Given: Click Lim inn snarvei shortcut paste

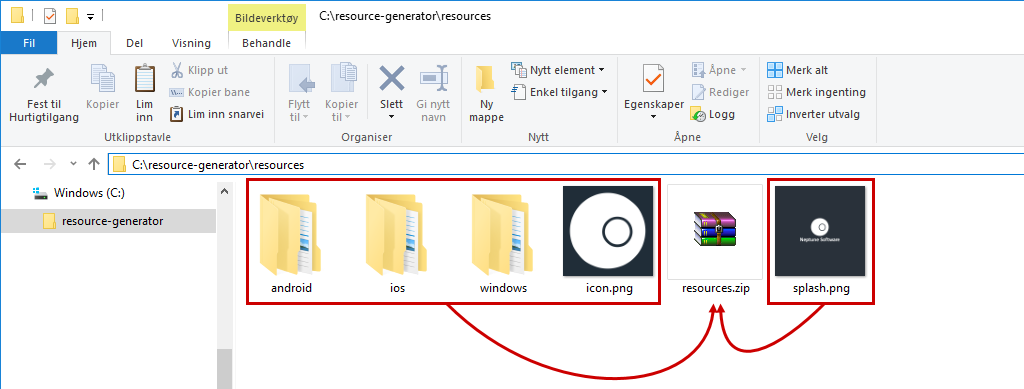Looking at the screenshot, I should click(217, 114).
